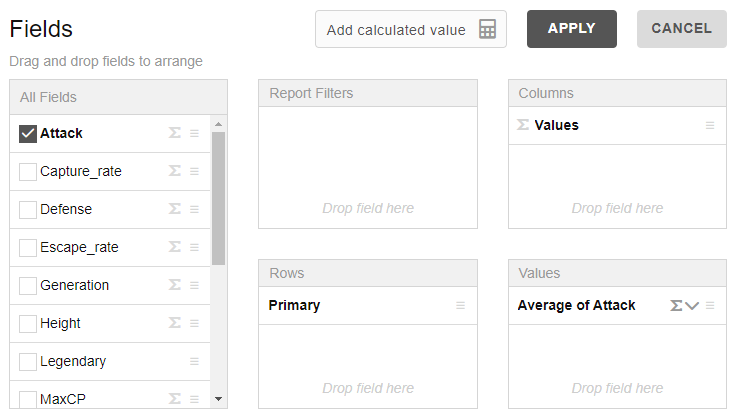736x417 pixels.
Task: Click the scroll down arrow in All Fields
Action: 219,399
